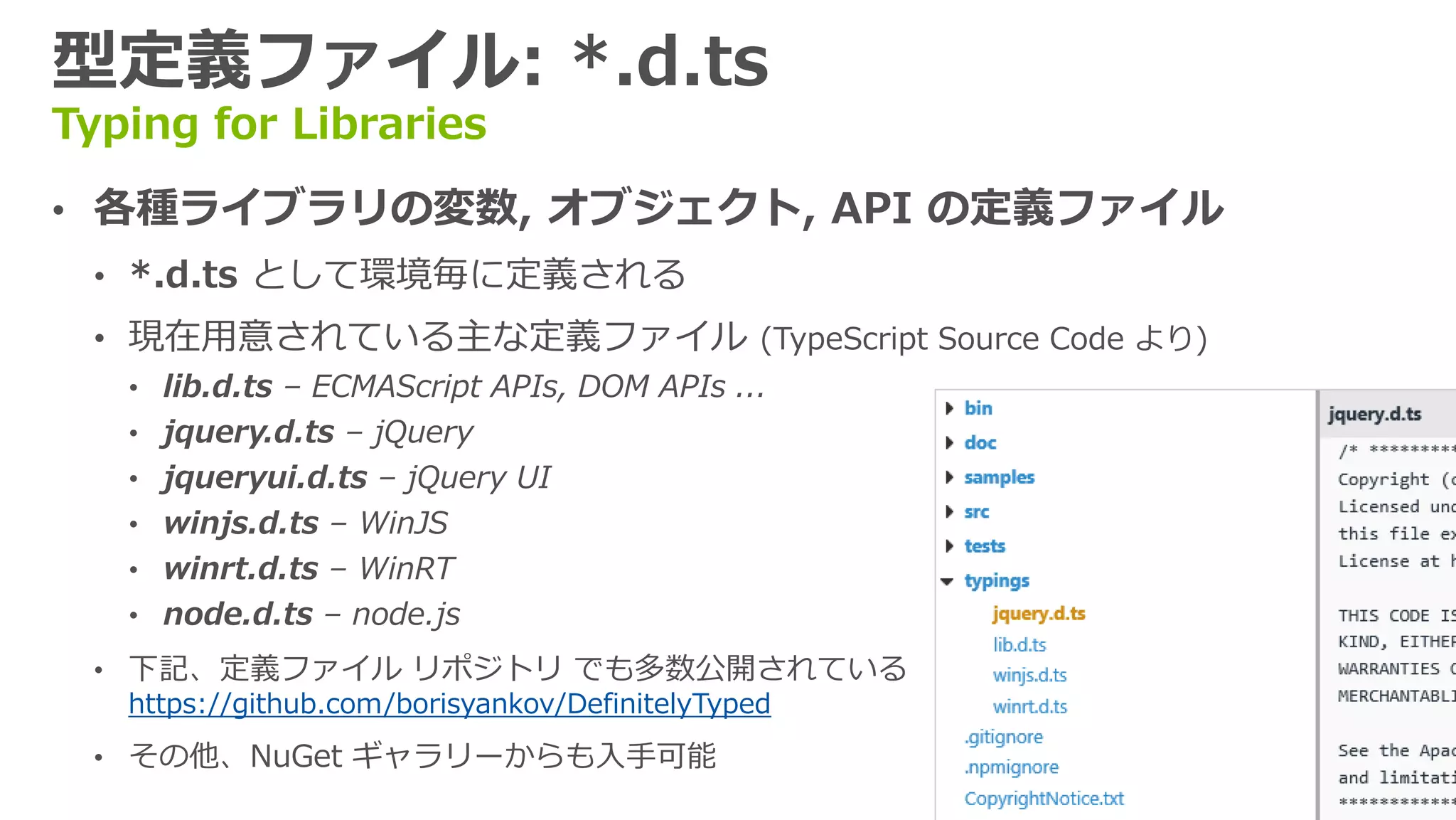Open the src folder
1456x820 pixels.
pyautogui.click(x=976, y=511)
